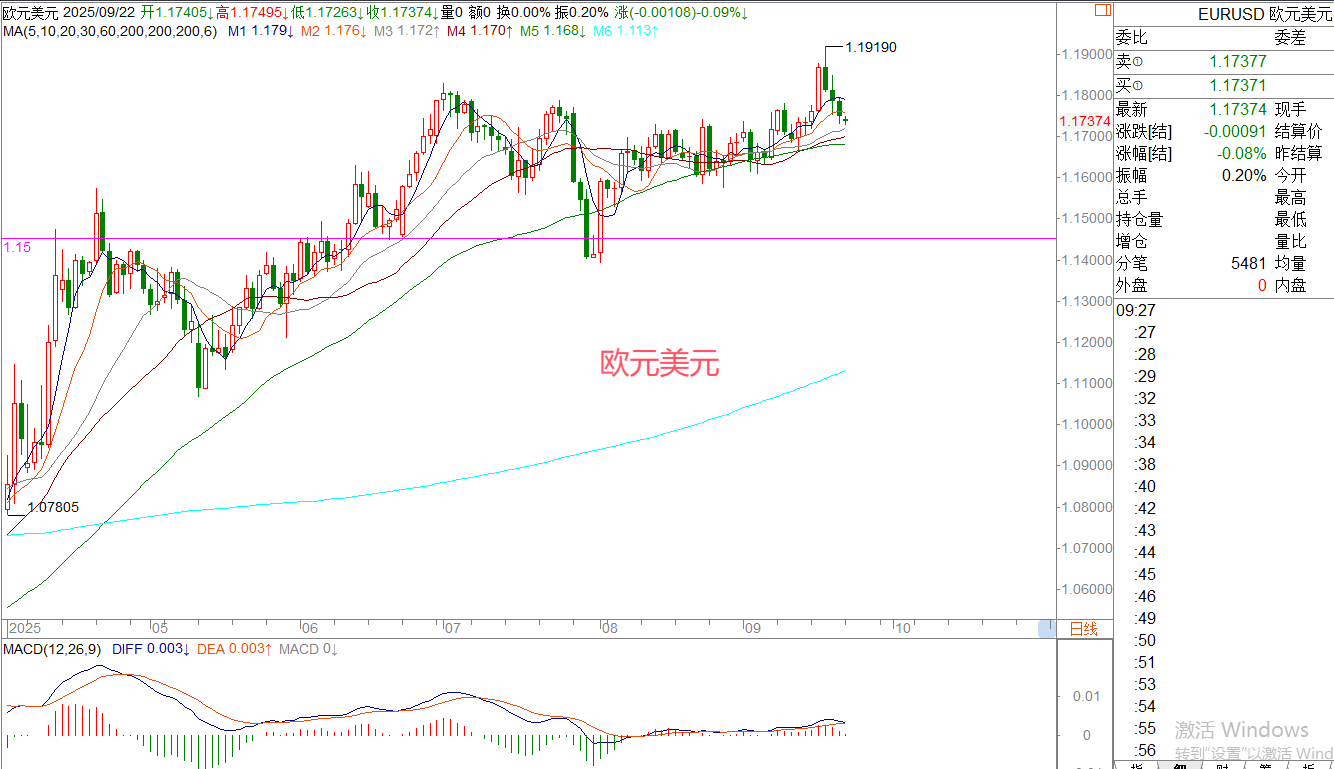Click the circled-one icon beside 买
Image resolution: width=1334 pixels, height=769 pixels.
(1137, 87)
